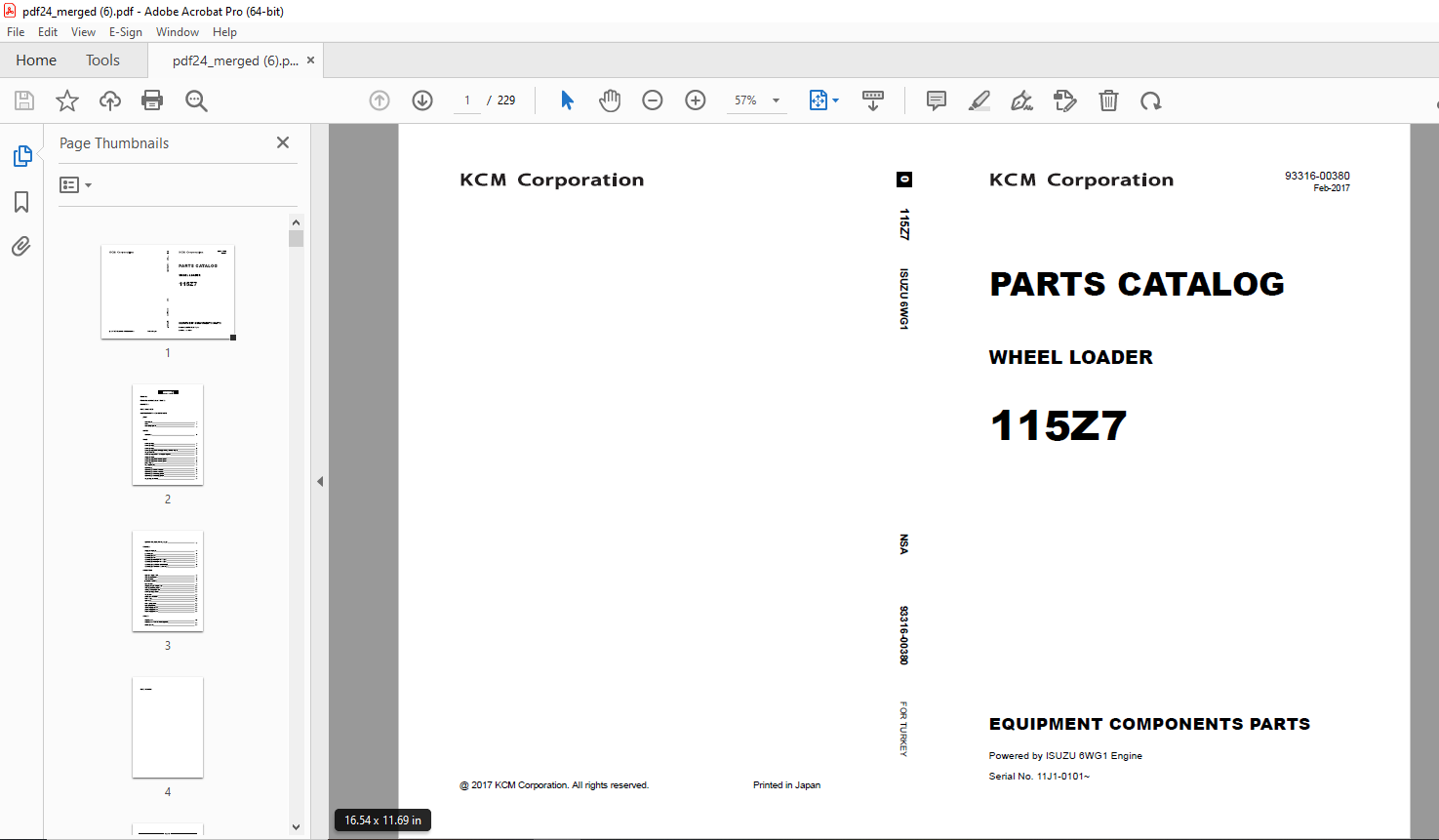Collapse the navigation pane arrow
This screenshot has height=840, width=1439.
coord(320,481)
